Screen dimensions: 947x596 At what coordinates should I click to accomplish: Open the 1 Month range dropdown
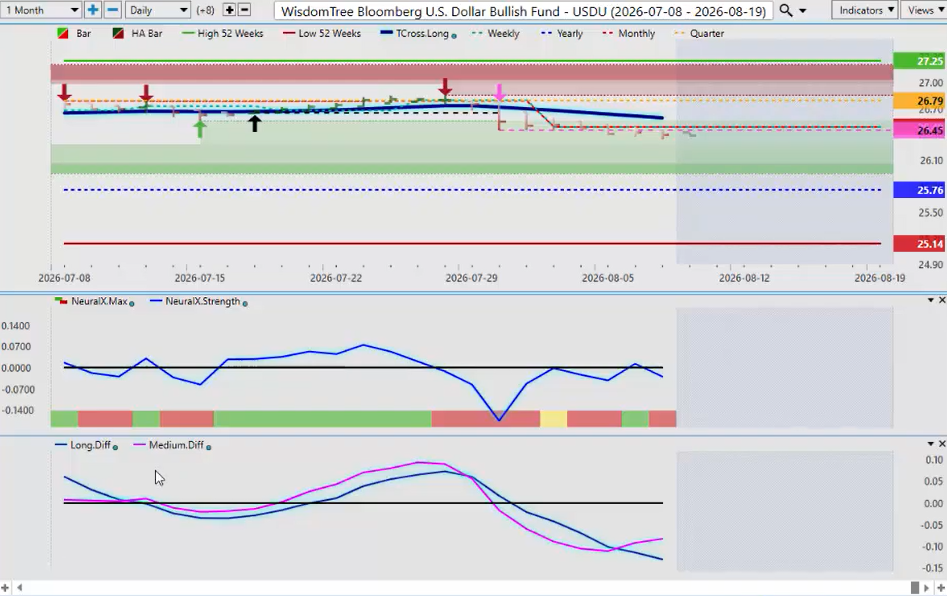coord(41,10)
